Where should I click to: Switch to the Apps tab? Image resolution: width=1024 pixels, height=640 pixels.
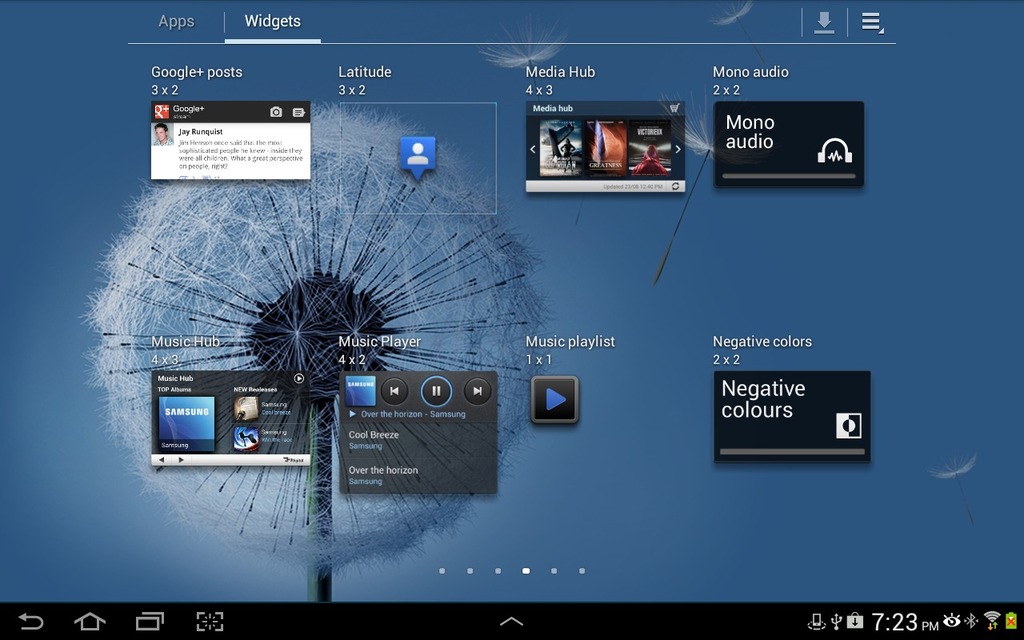click(176, 22)
